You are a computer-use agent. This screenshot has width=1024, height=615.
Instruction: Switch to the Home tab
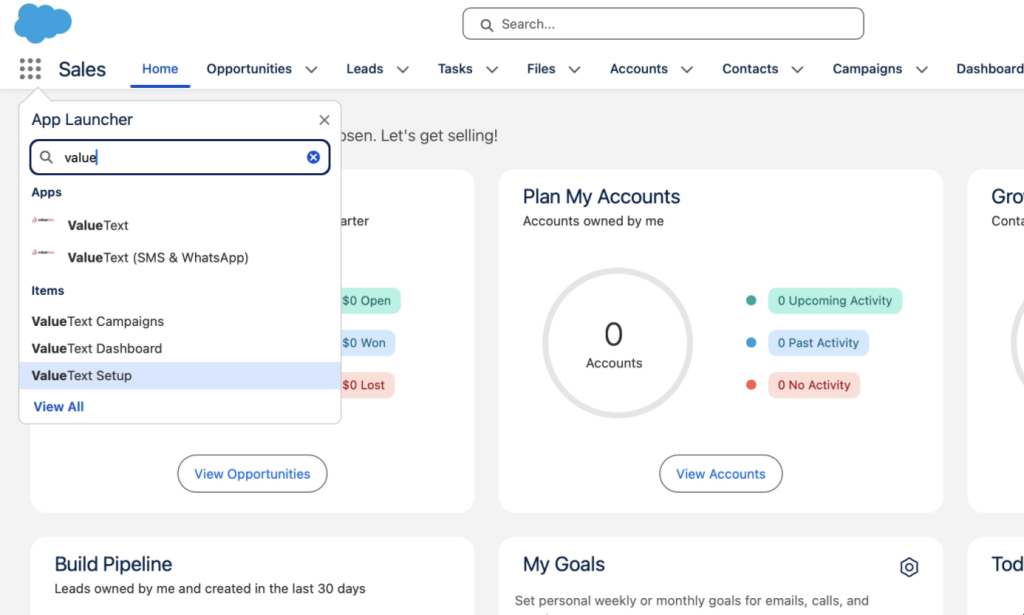(x=160, y=69)
